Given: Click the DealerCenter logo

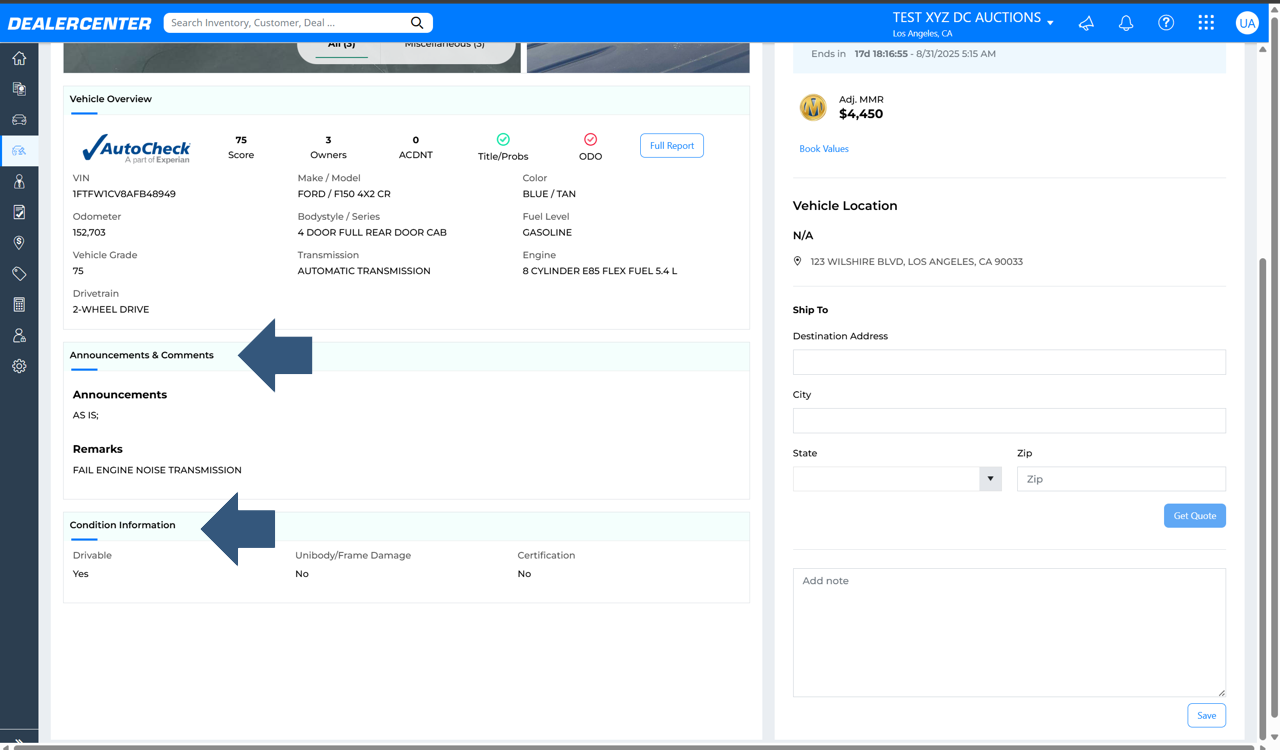Looking at the screenshot, I should (x=80, y=23).
